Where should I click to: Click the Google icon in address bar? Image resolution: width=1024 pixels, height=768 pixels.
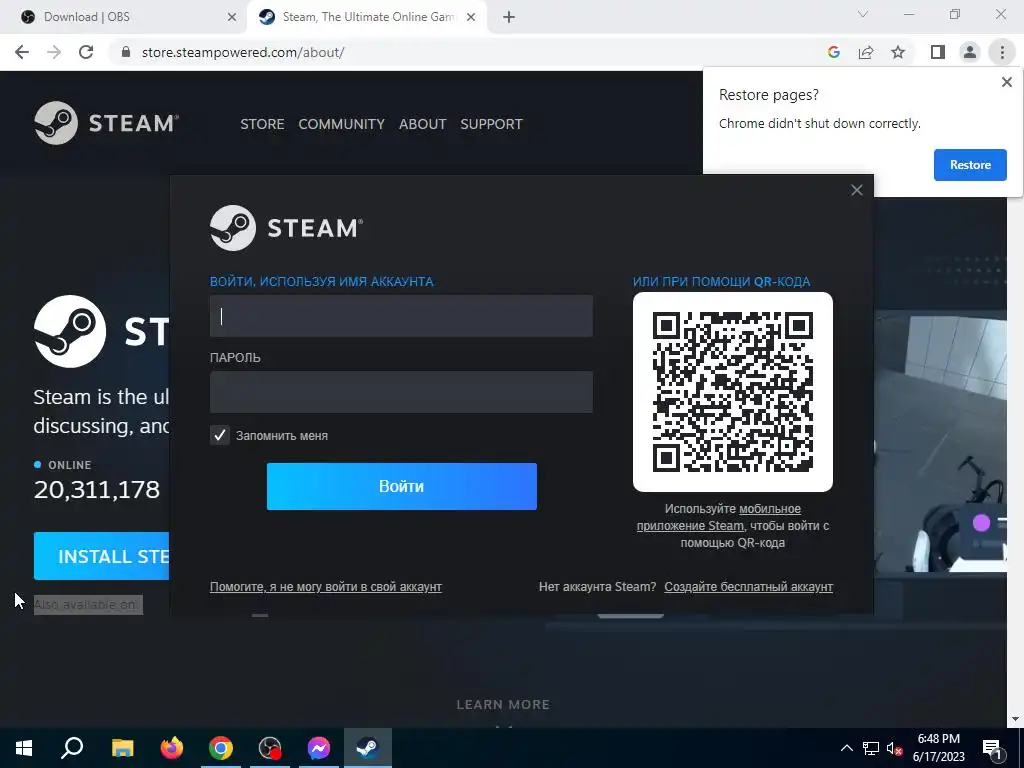833,52
